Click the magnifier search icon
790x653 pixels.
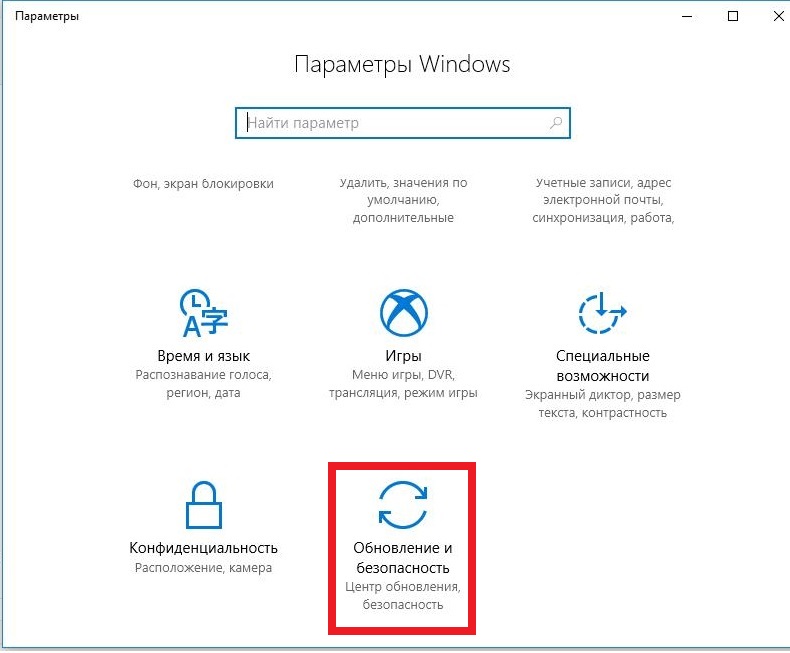pyautogui.click(x=556, y=122)
